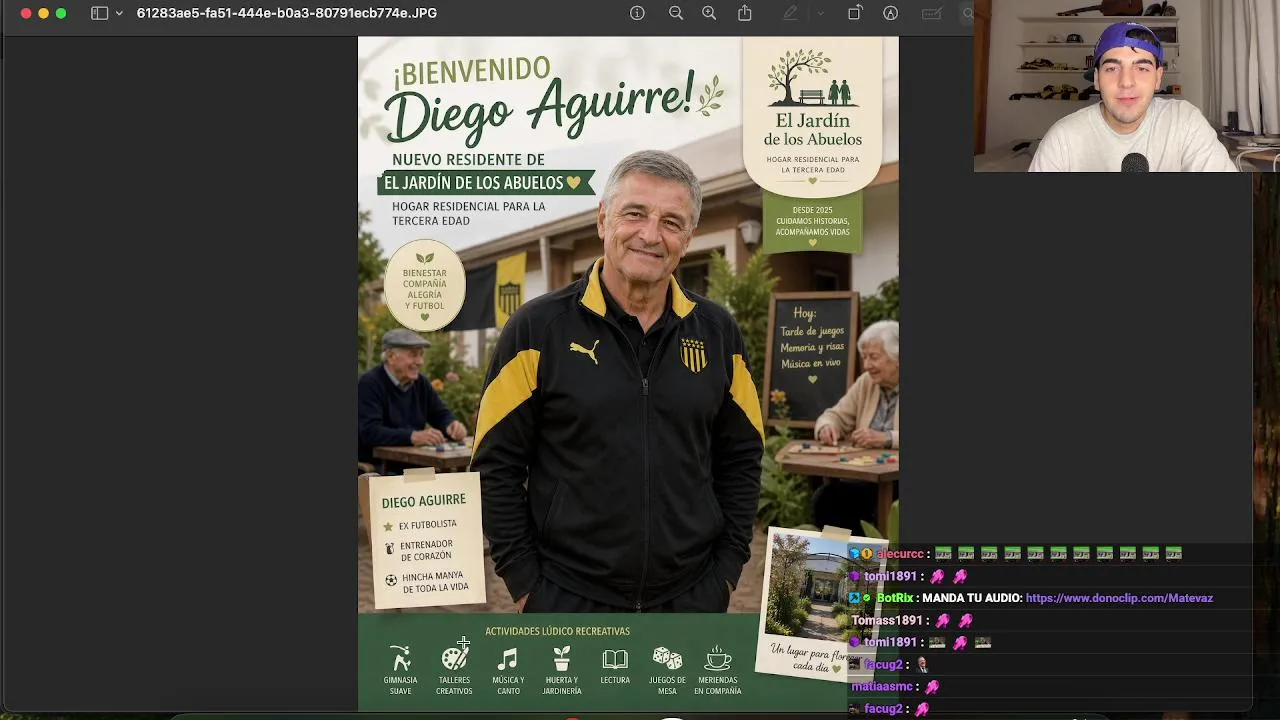Viewport: 1280px width, 720px height.
Task: Click the DIEGO AGUIRRE name on paper note
Action: click(x=423, y=501)
